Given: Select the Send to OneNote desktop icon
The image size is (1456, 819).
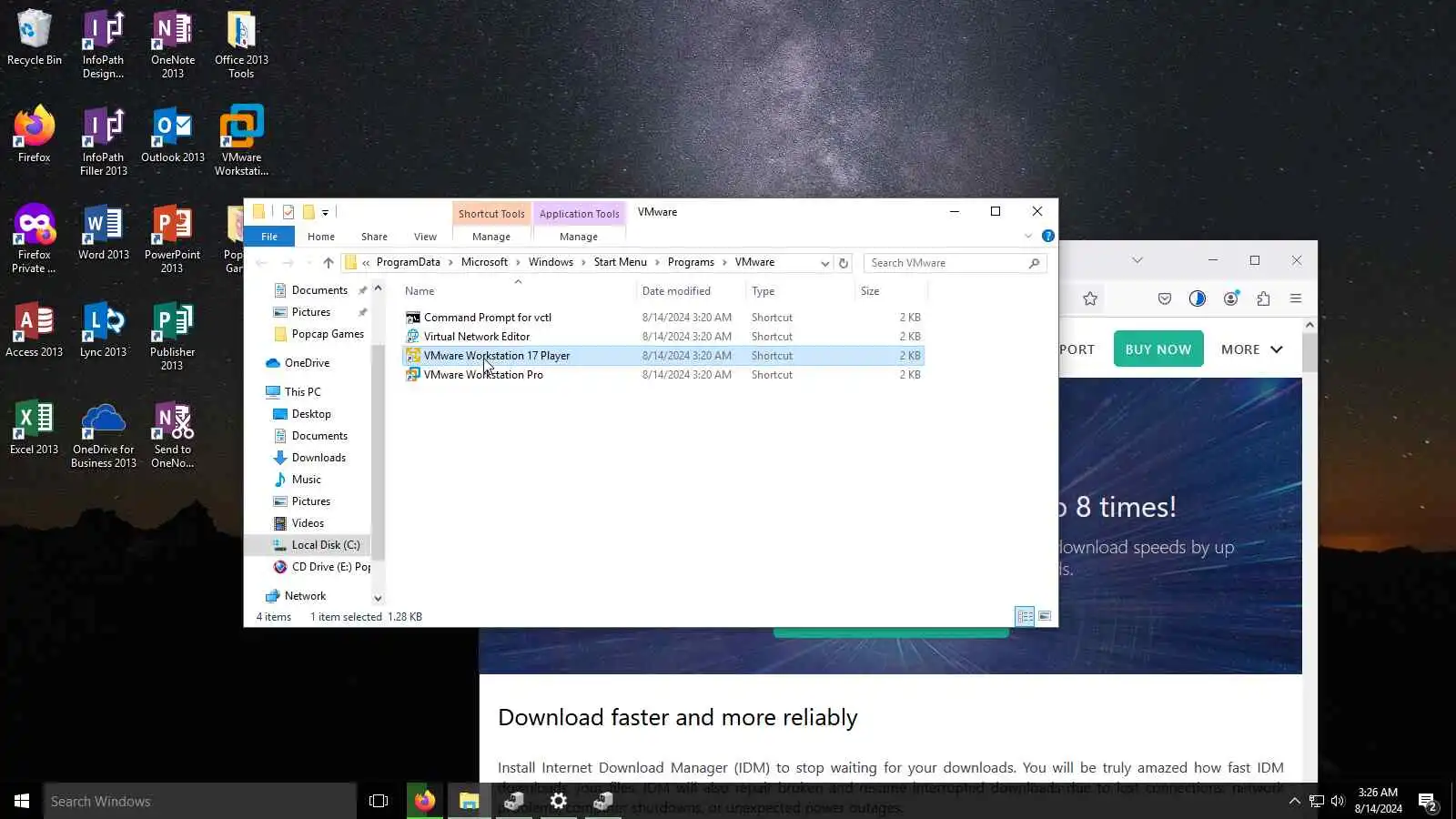Looking at the screenshot, I should tap(173, 433).
